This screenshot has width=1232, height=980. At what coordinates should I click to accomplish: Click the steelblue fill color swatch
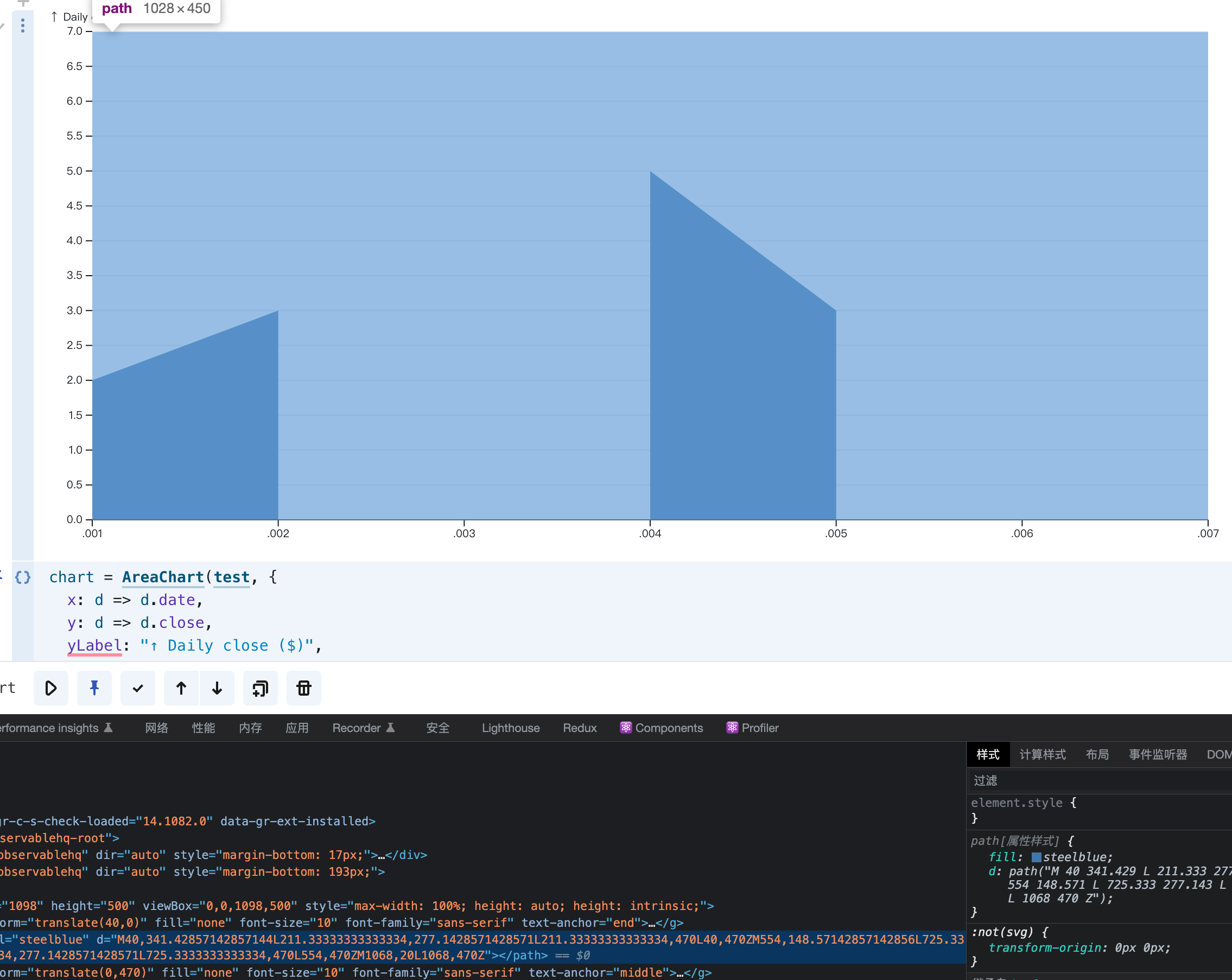pyautogui.click(x=1036, y=857)
